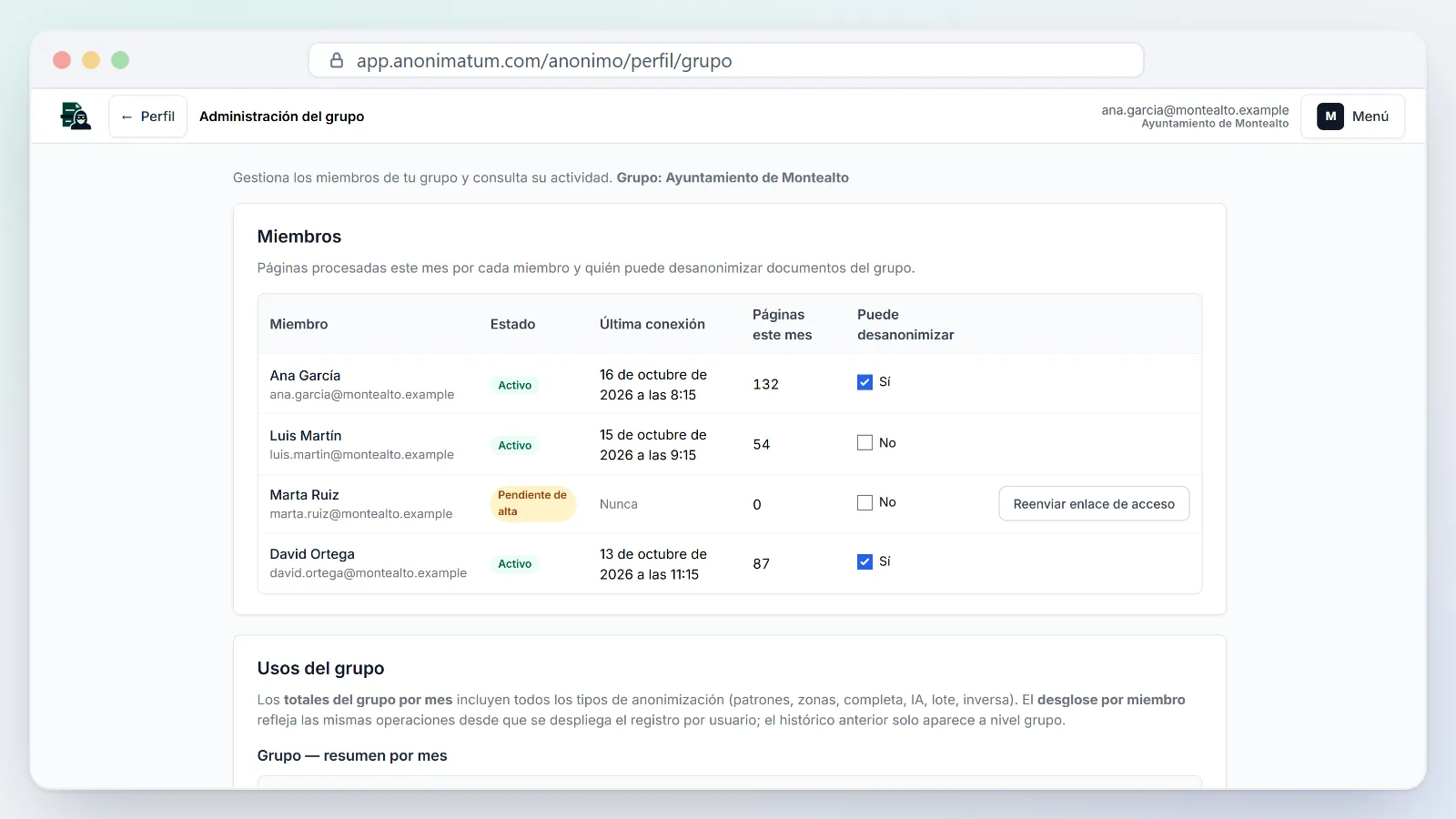The image size is (1456, 819).
Task: Click the 16 de octubre connection date
Action: (653, 384)
